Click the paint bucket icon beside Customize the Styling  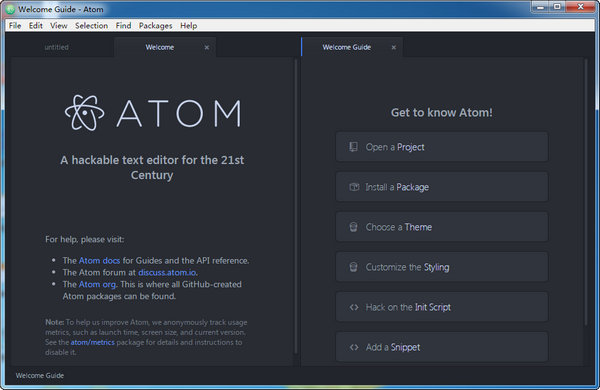pos(353,267)
